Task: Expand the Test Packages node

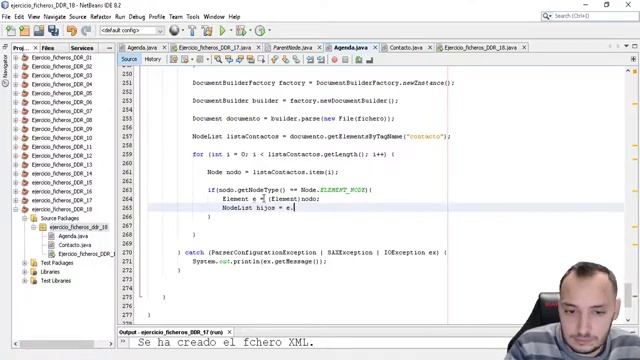Action: pyautogui.click(x=25, y=263)
